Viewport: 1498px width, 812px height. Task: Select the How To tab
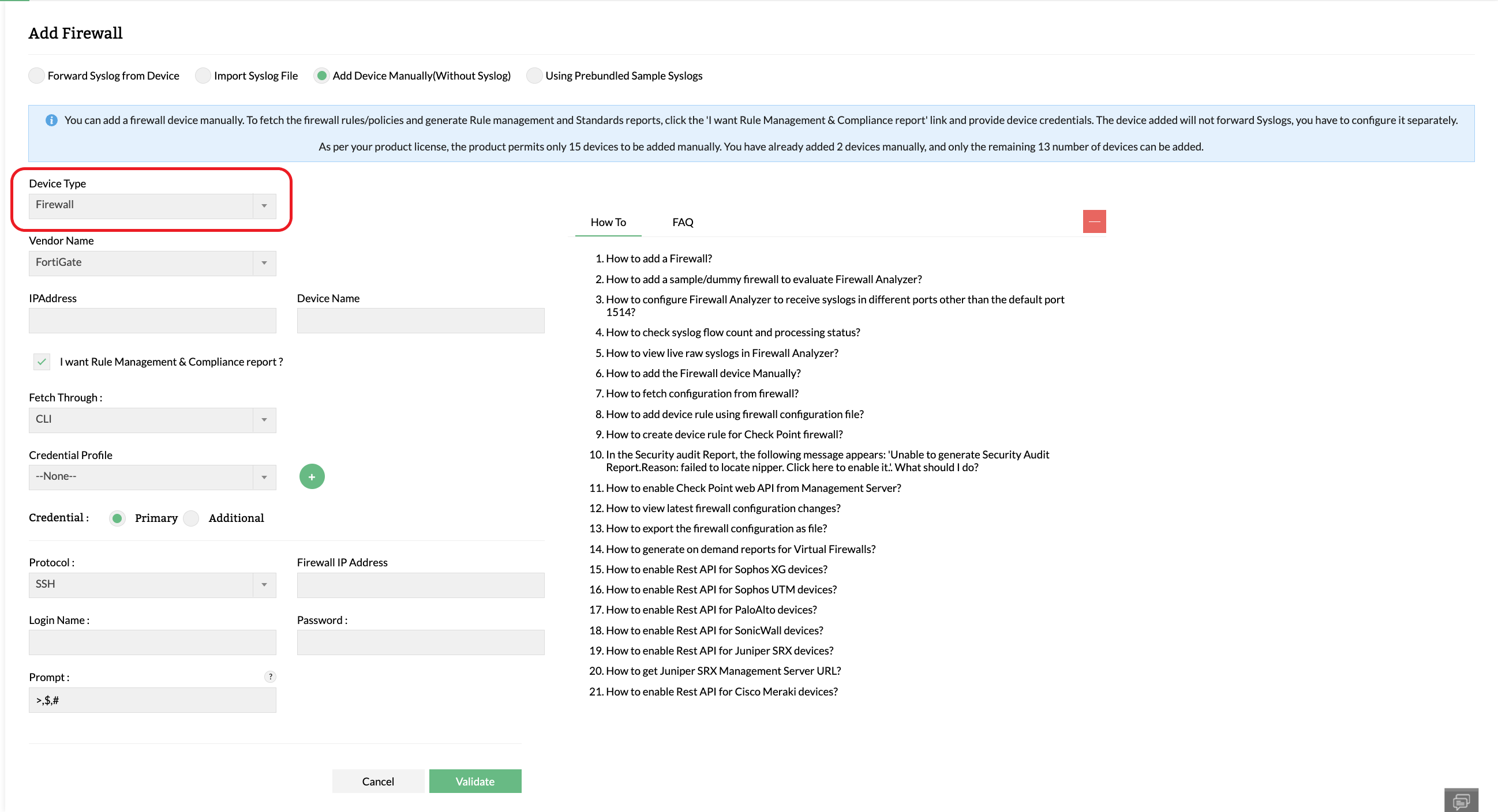[x=608, y=222]
